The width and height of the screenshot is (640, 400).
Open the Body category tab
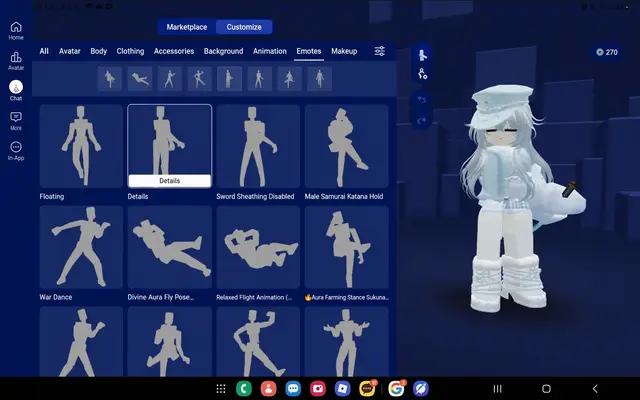[98, 51]
